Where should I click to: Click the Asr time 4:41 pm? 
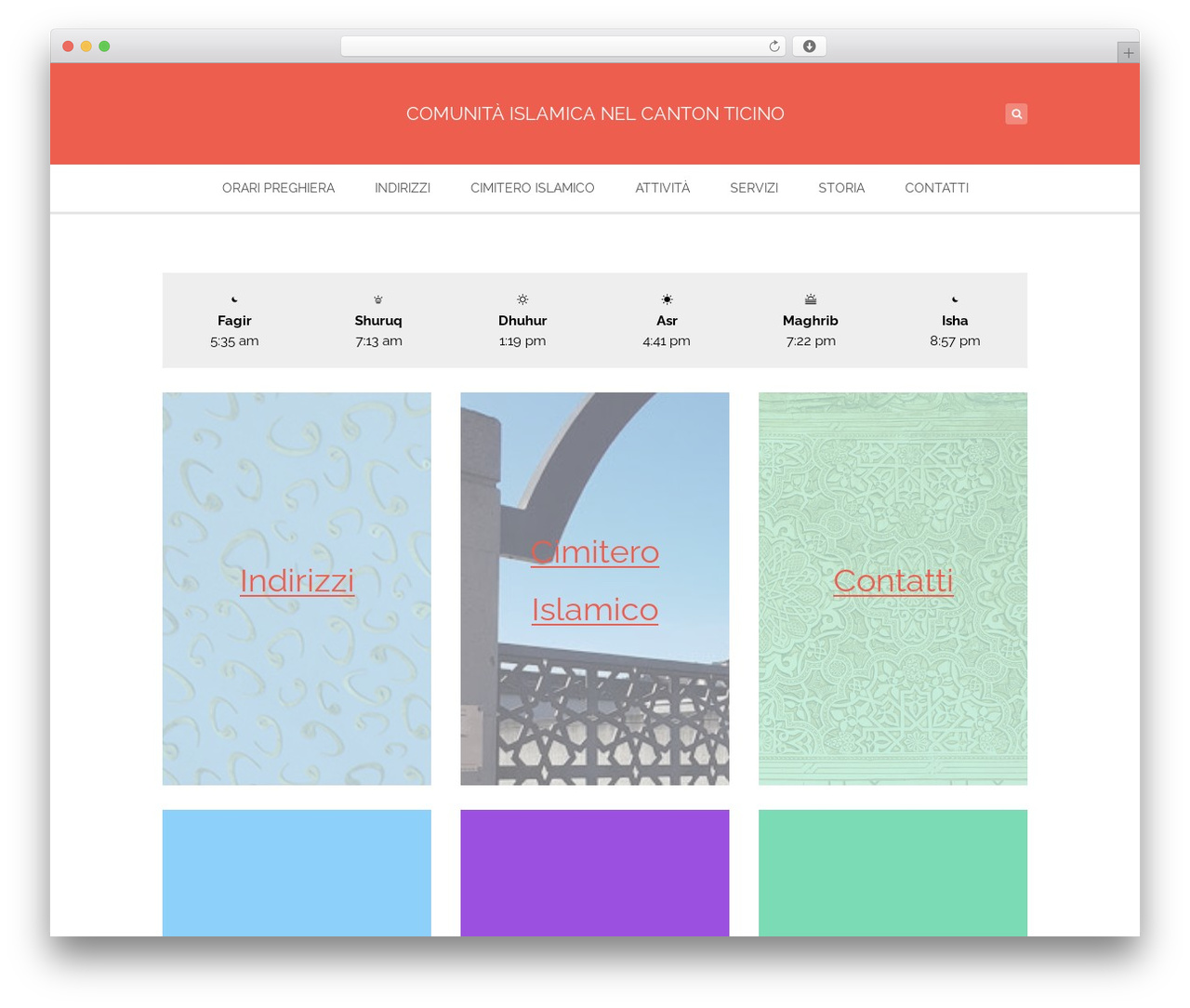coord(667,341)
